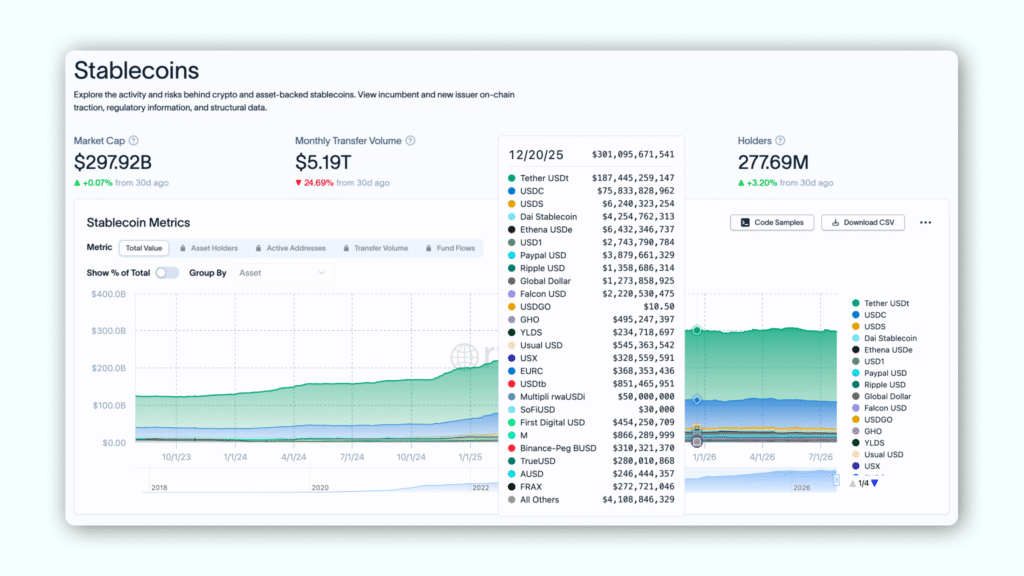Toggle Dai Stablecoin series in chart legend

click(x=884, y=338)
